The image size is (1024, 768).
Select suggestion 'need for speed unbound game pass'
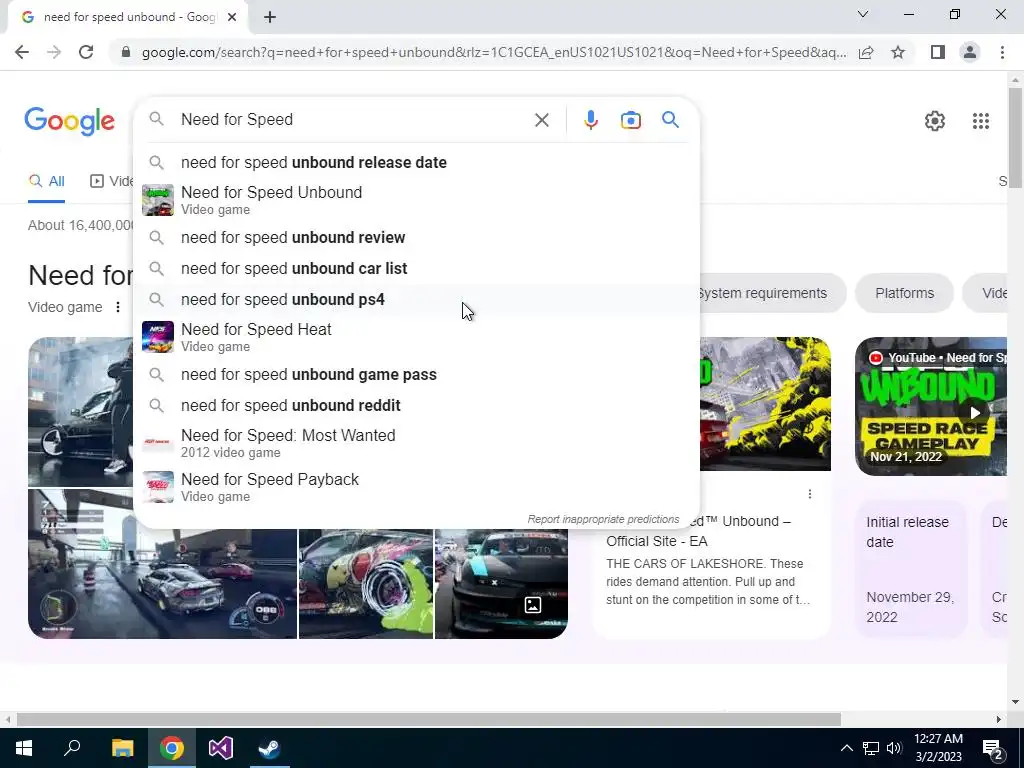tap(417, 375)
